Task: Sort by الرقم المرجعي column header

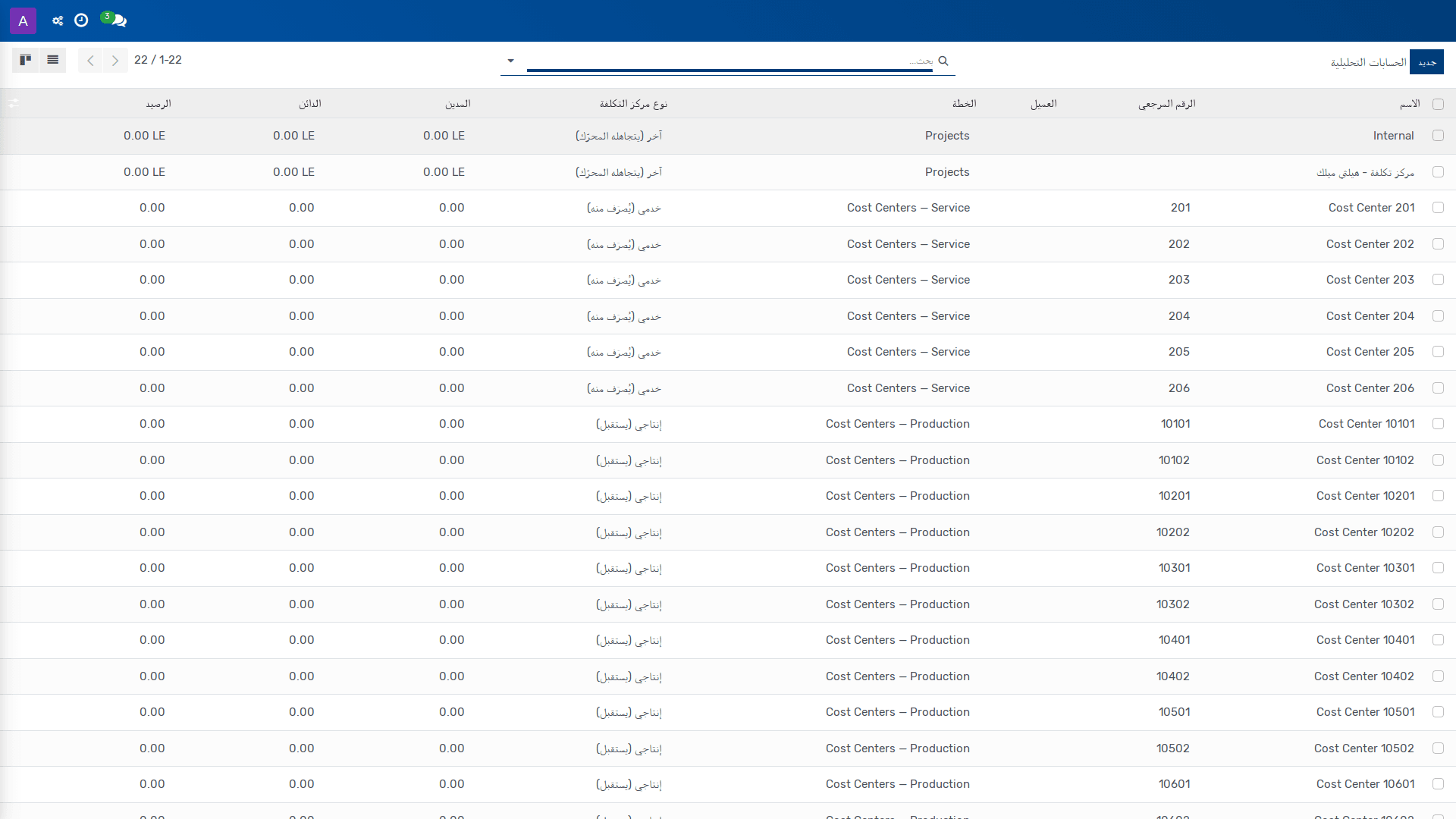Action: (x=1166, y=104)
